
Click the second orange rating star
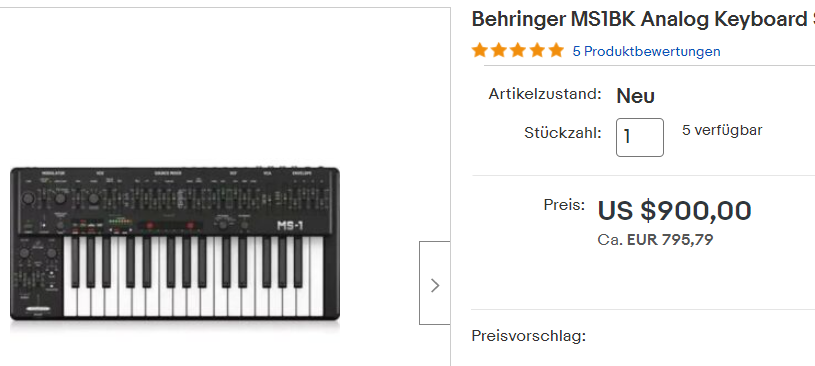(499, 50)
